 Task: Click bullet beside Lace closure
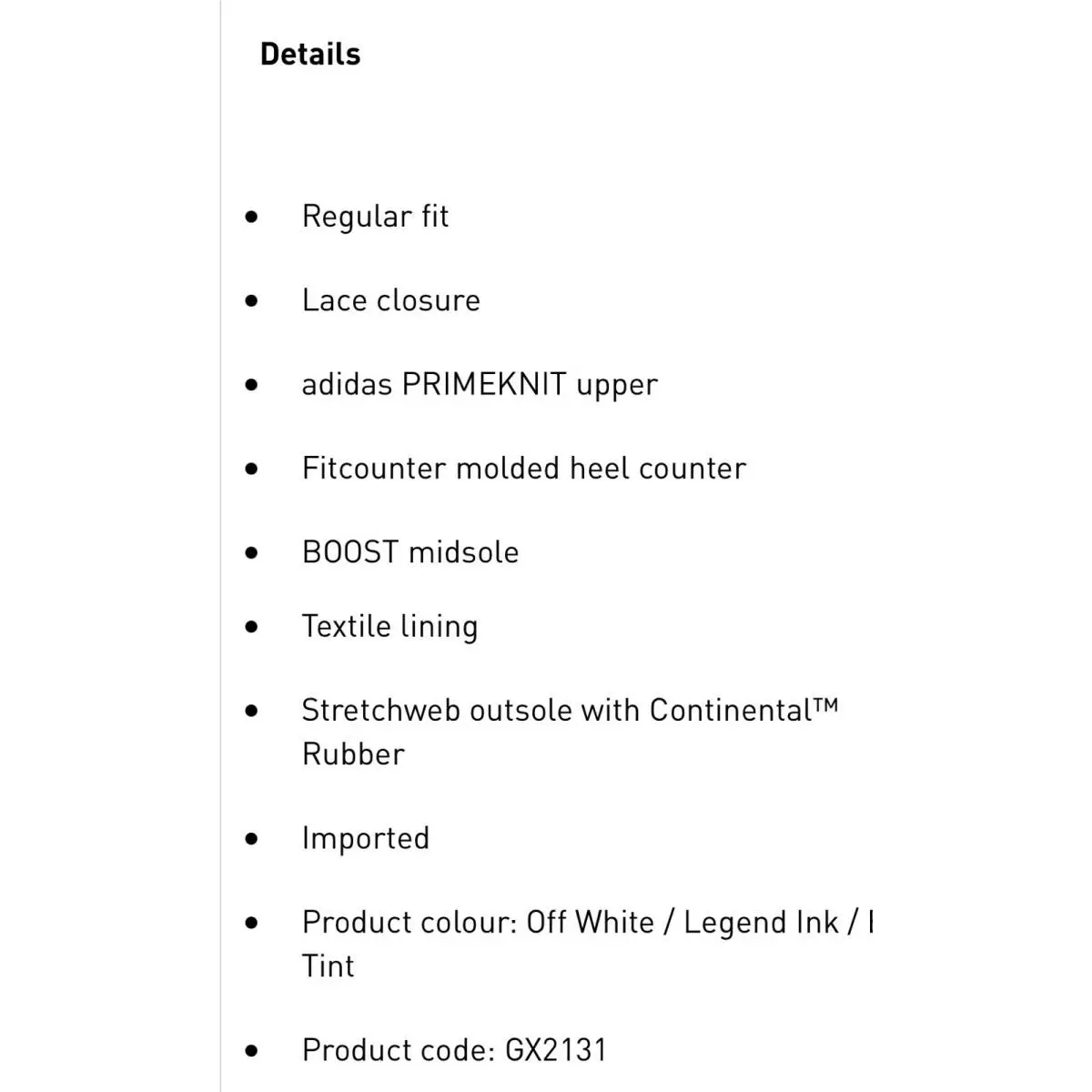coord(252,300)
